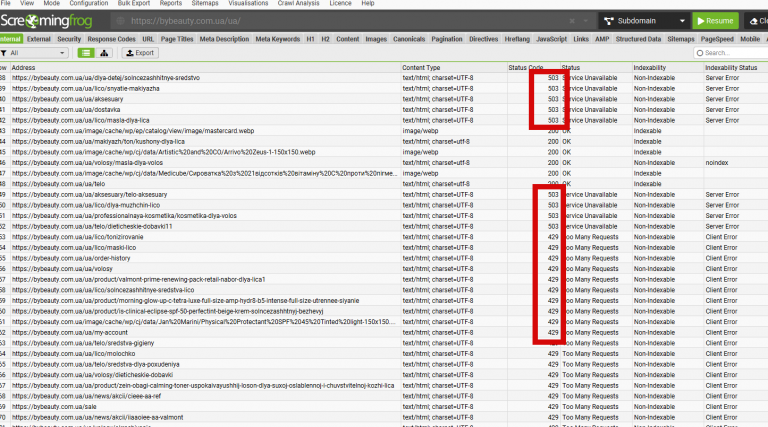768x427 pixels.
Task: Focus the Search input field
Action: [732, 53]
